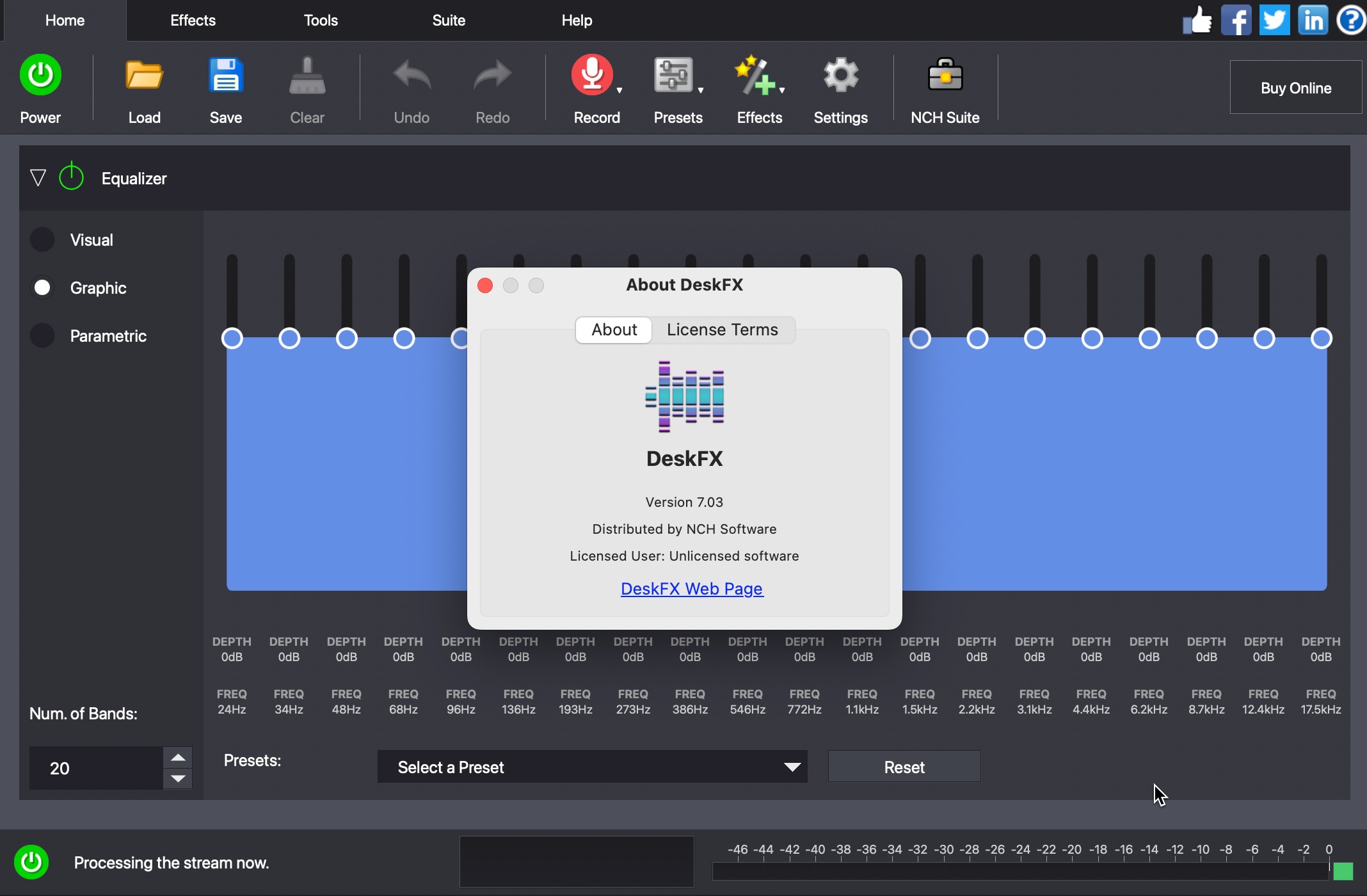The width and height of the screenshot is (1367, 896).
Task: Click the Twitter share icon
Action: pos(1274,20)
